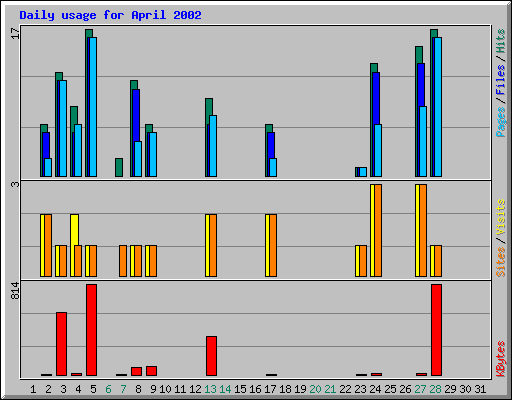
Task: Select green day 14 on the date axis
Action: [x=225, y=389]
